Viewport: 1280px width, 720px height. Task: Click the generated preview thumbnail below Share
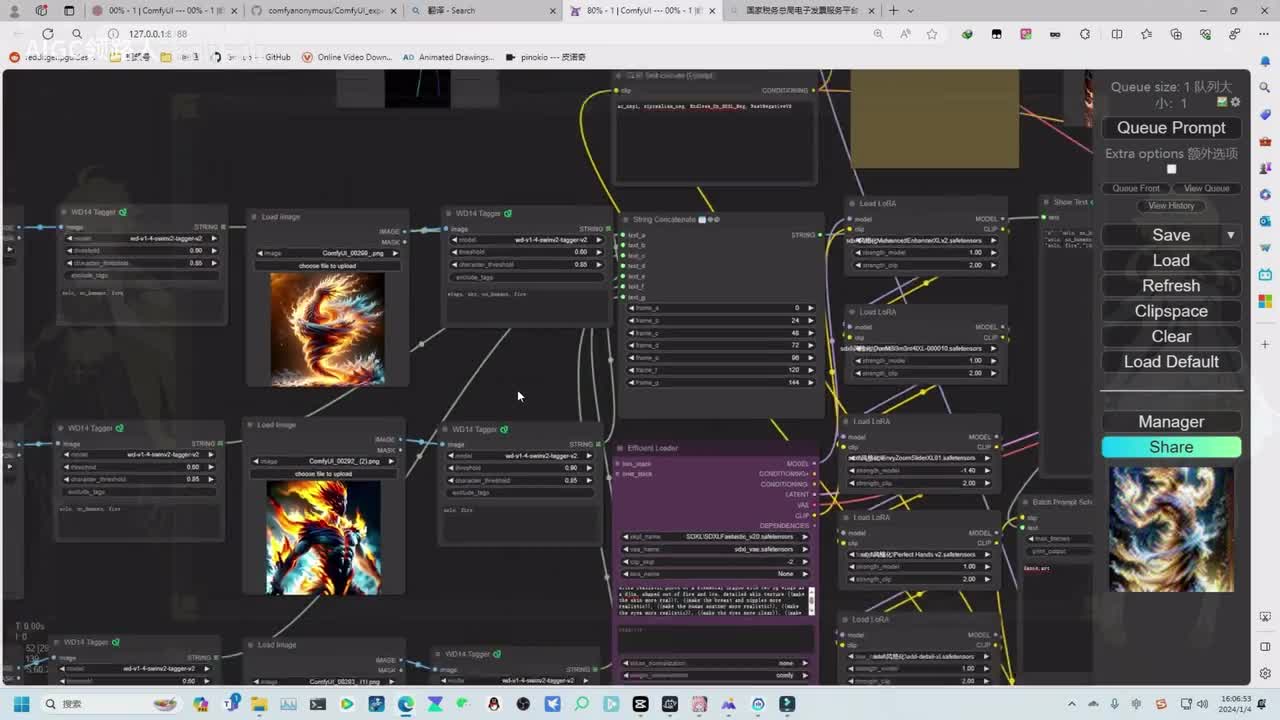[x=1171, y=528]
